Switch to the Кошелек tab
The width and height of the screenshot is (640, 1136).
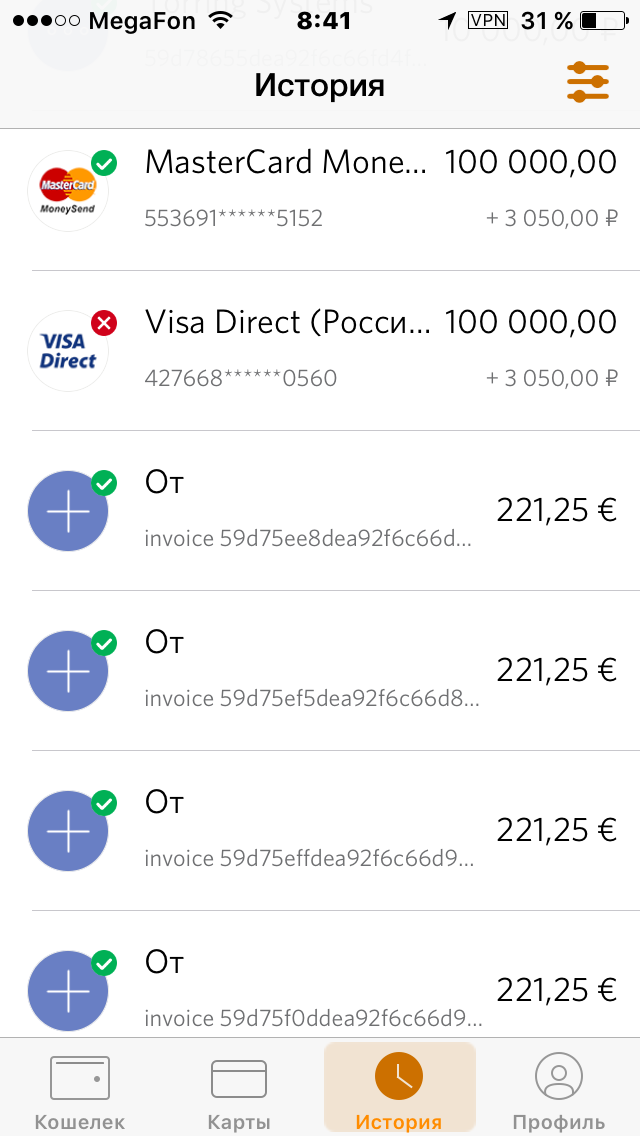pos(80,1092)
